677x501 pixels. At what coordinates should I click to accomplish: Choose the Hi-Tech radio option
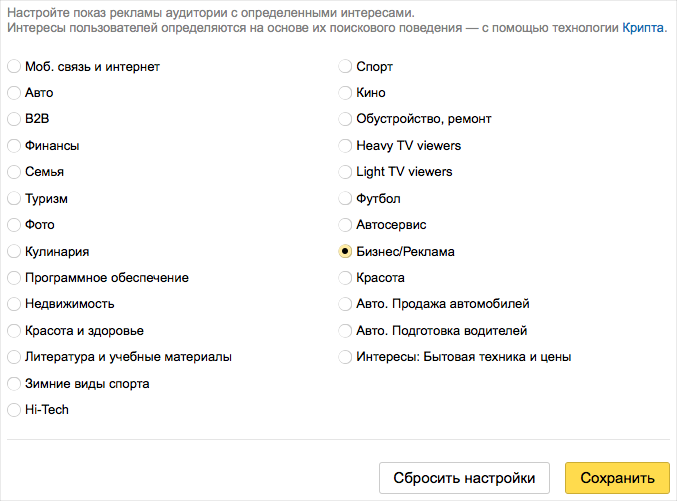pos(14,409)
